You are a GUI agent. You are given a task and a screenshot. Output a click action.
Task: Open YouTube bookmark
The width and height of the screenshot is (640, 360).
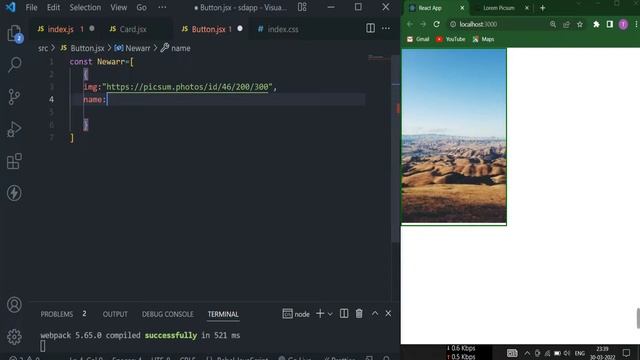pos(451,39)
